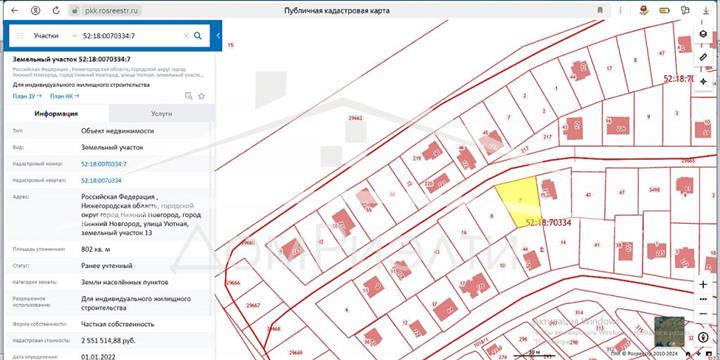The width and height of the screenshot is (720, 360).
Task: Open the map layers panel
Action: (703, 34)
